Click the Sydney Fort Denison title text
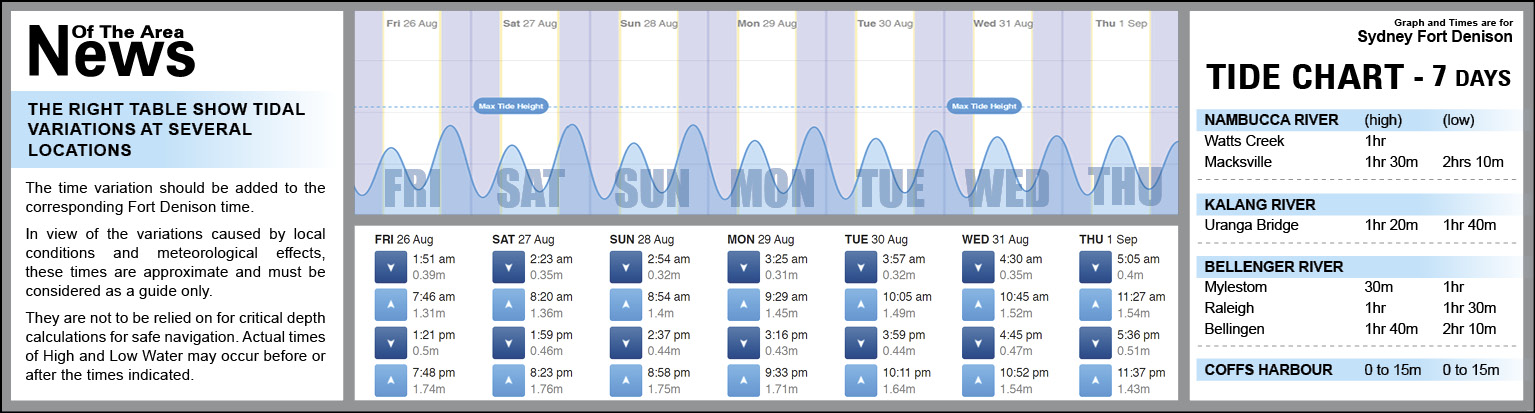This screenshot has height=413, width=1535. tap(1434, 37)
